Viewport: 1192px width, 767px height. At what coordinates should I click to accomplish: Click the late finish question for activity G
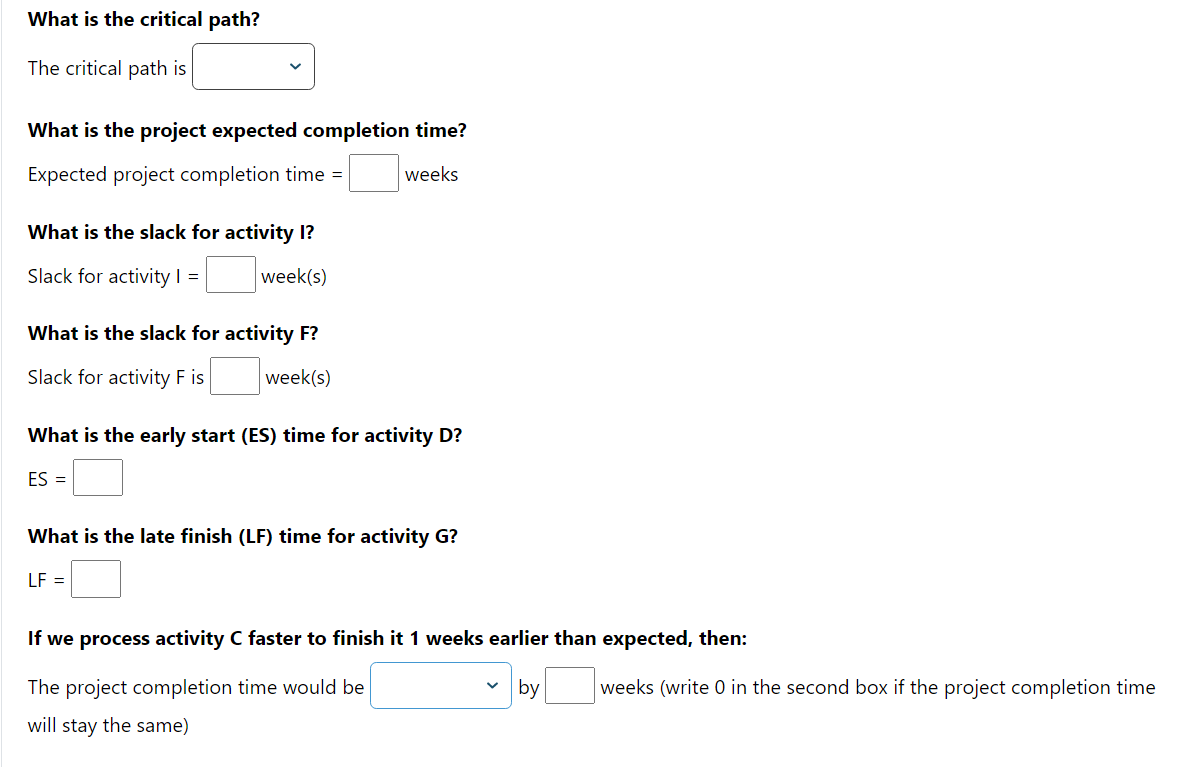(243, 535)
